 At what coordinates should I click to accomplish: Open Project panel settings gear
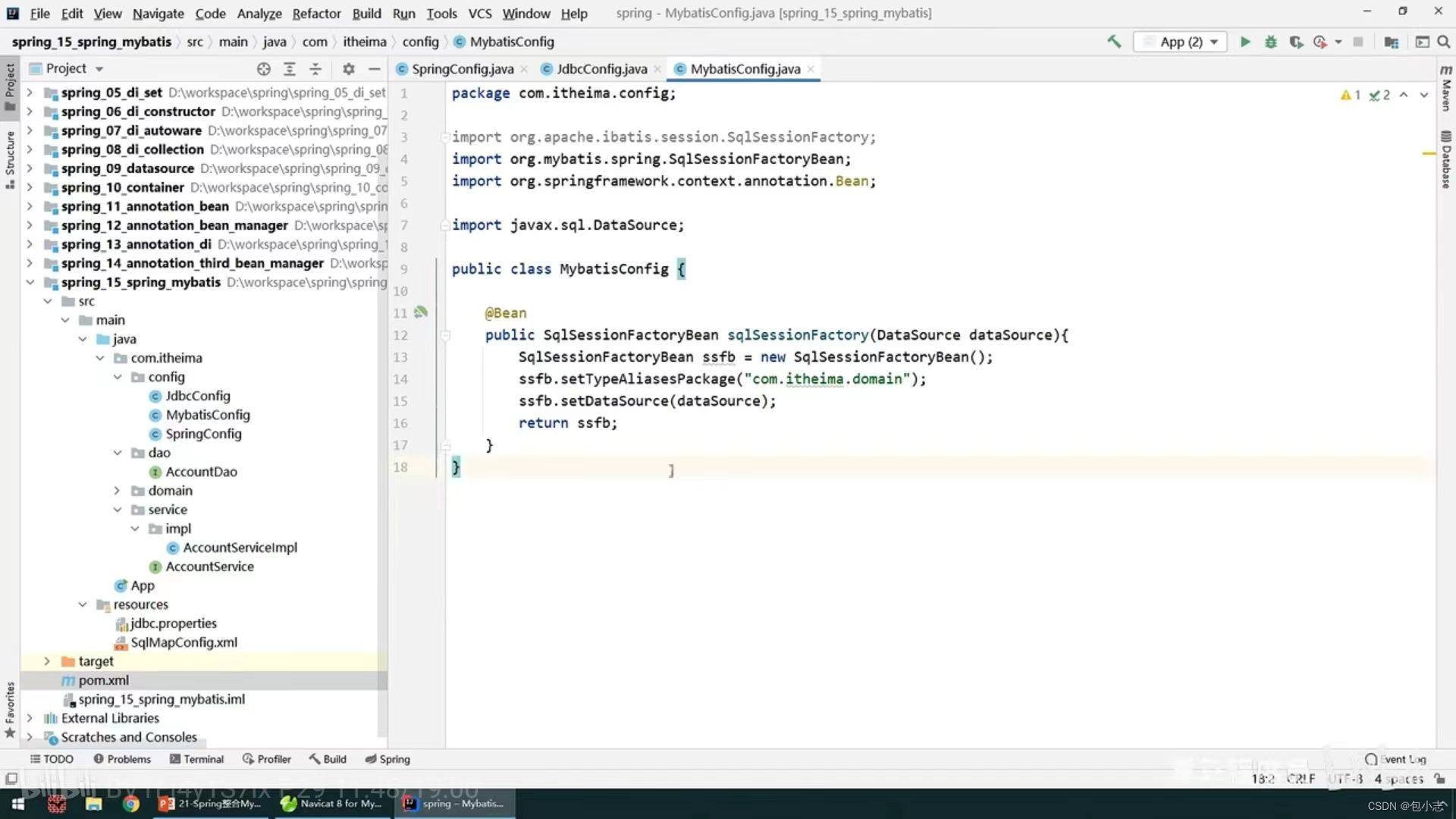coord(348,69)
